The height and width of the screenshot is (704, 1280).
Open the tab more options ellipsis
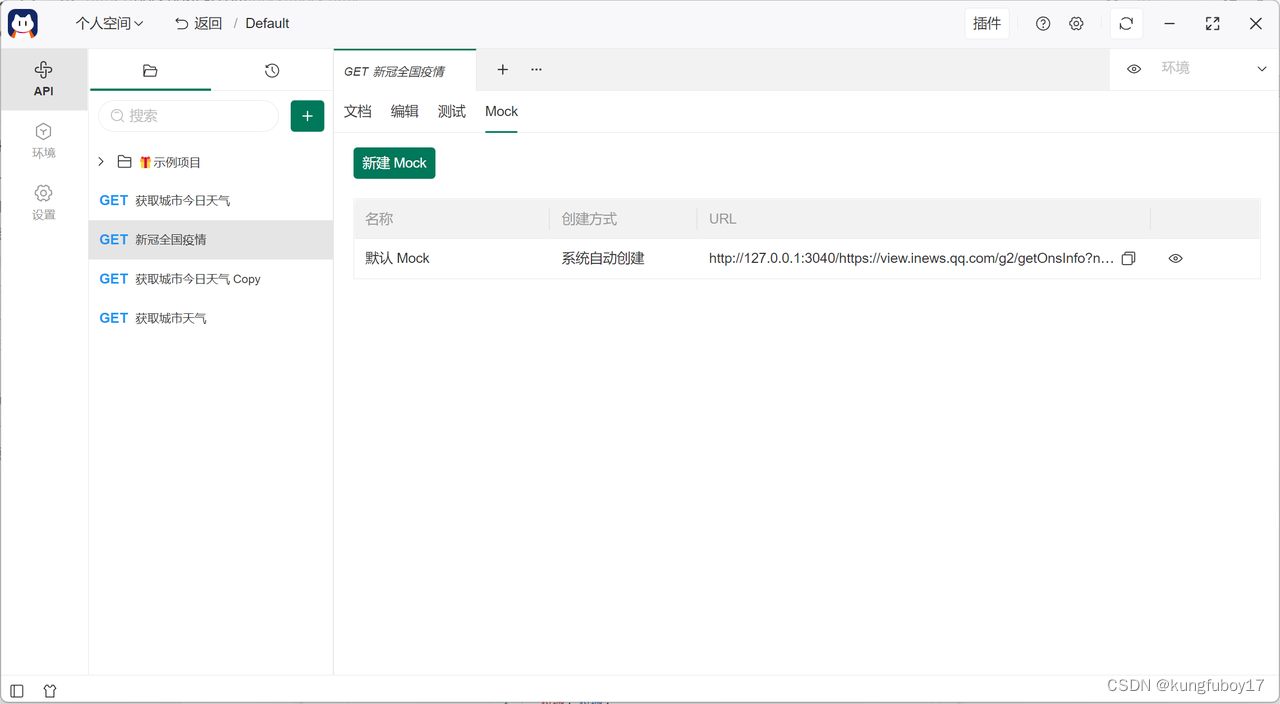pyautogui.click(x=537, y=70)
